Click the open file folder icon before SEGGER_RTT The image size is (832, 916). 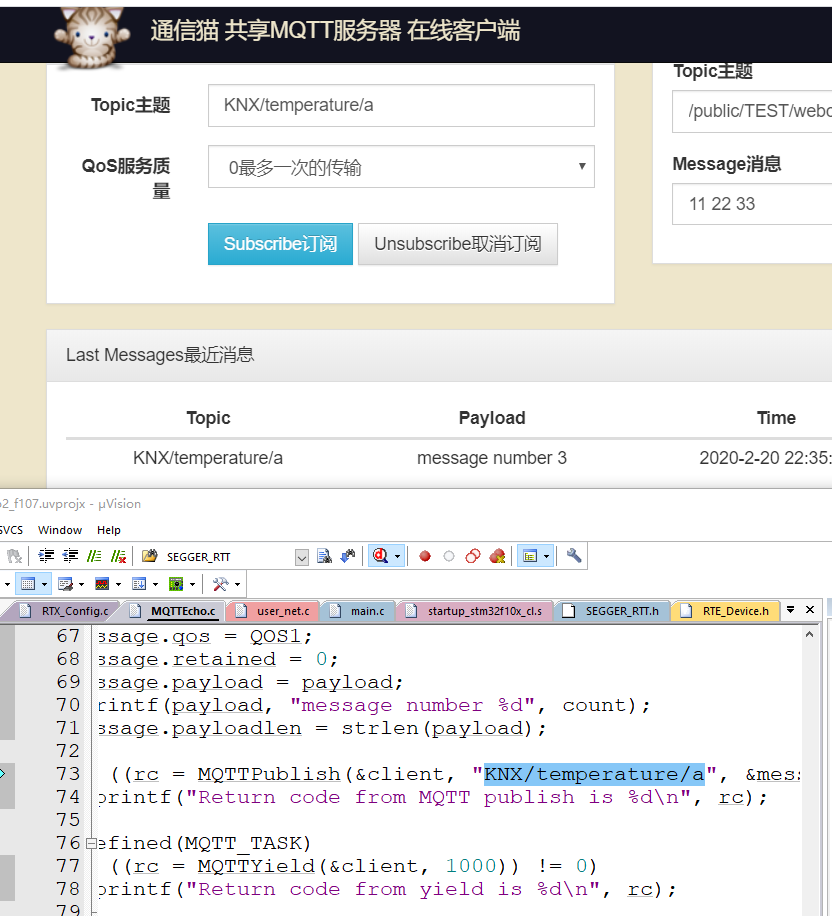[150, 556]
